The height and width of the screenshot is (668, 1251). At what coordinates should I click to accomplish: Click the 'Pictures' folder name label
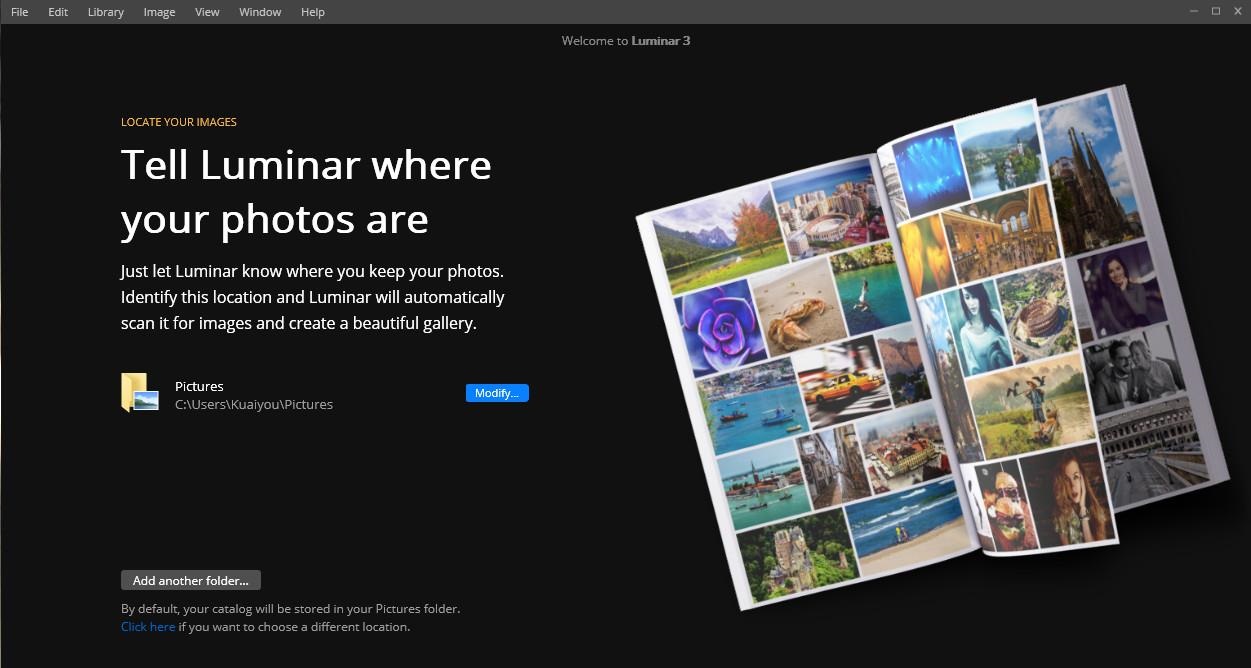tap(199, 386)
